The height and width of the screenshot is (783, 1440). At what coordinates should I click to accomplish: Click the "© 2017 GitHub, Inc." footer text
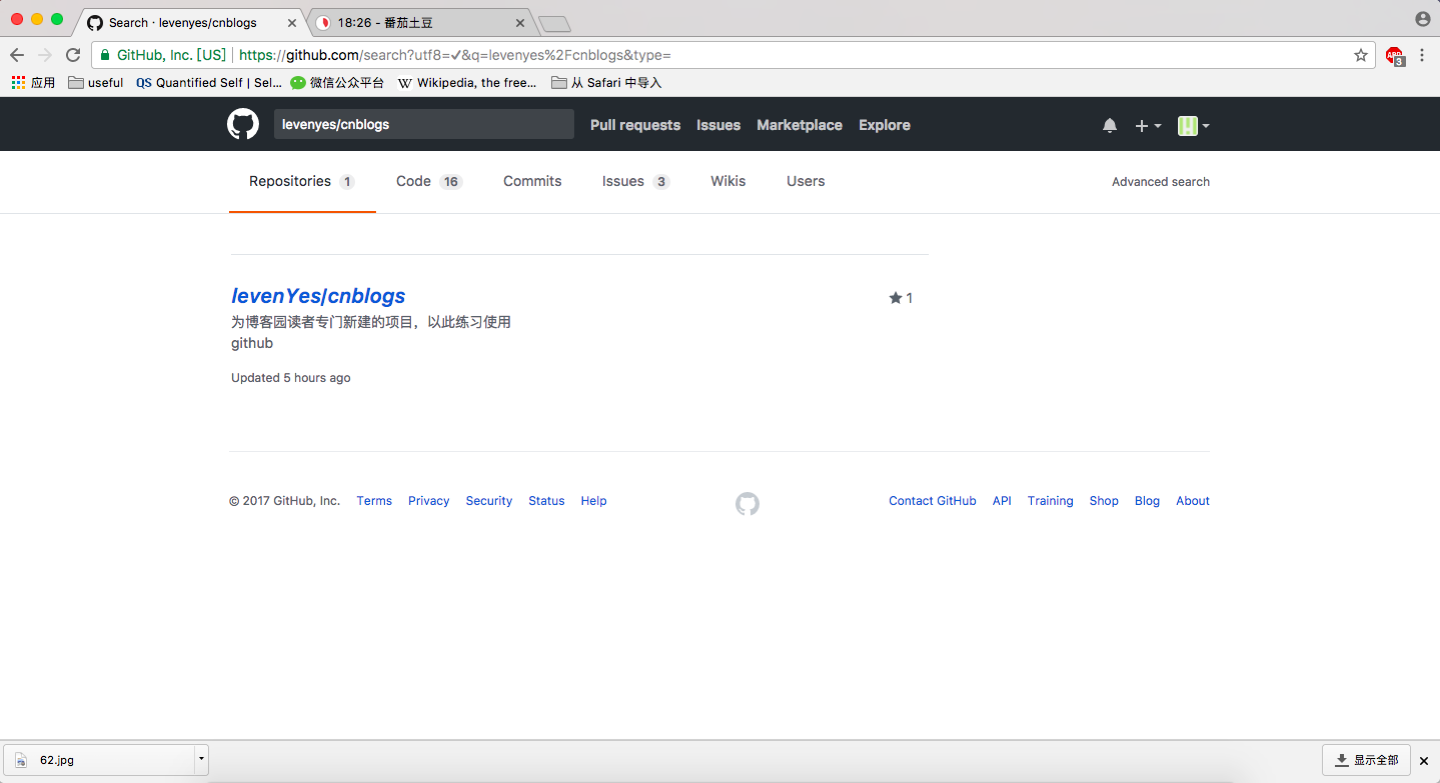[x=285, y=501]
